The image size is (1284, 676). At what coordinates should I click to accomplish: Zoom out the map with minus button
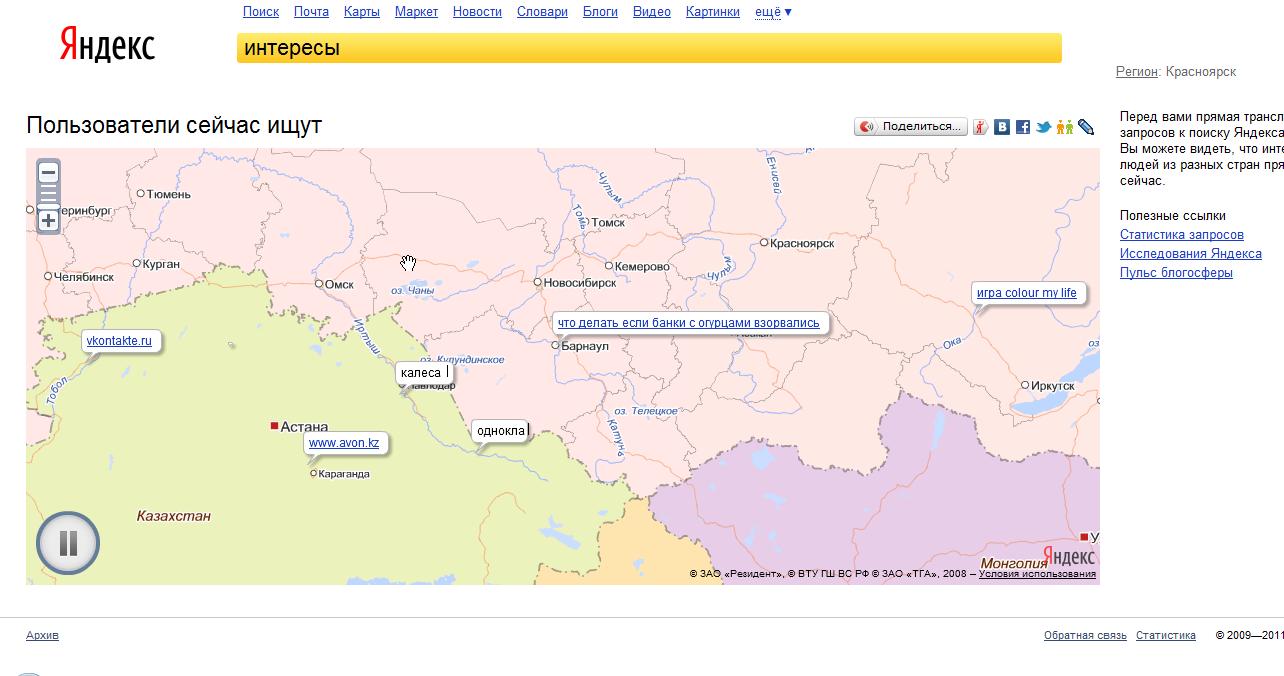pos(48,173)
